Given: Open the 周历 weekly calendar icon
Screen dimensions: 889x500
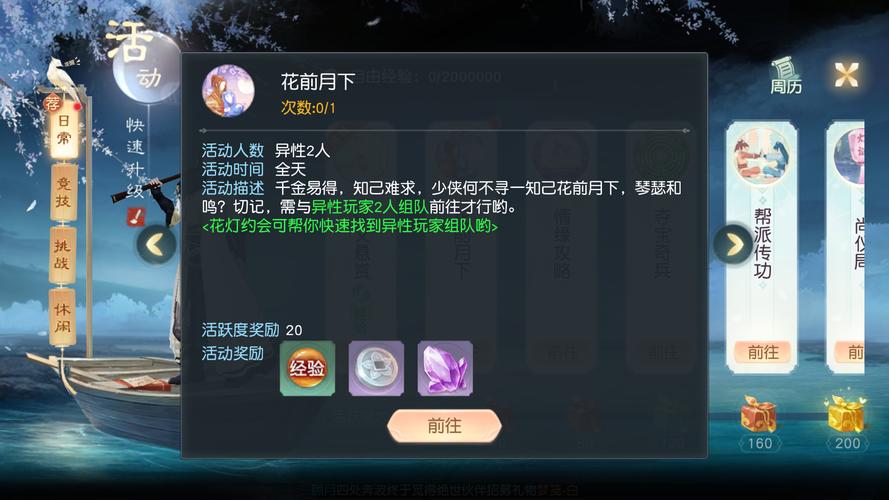Looking at the screenshot, I should (786, 76).
